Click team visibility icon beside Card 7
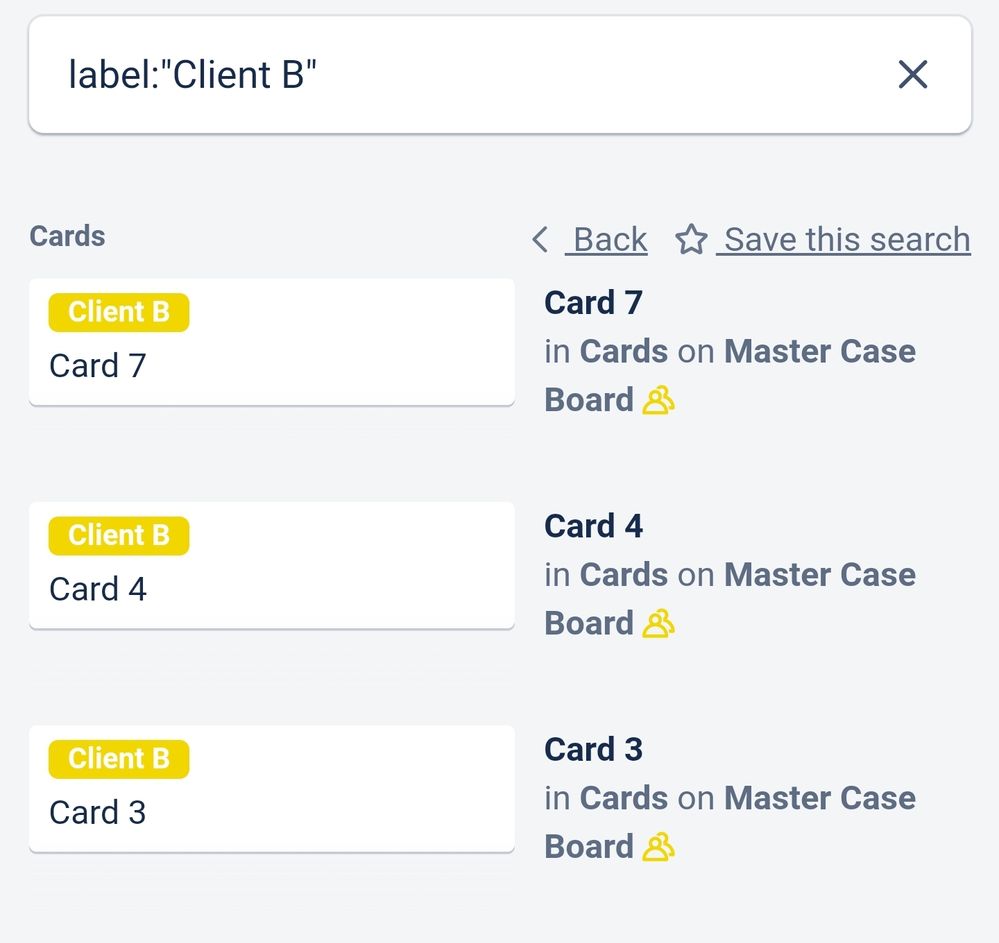The image size is (999, 943). tap(658, 401)
